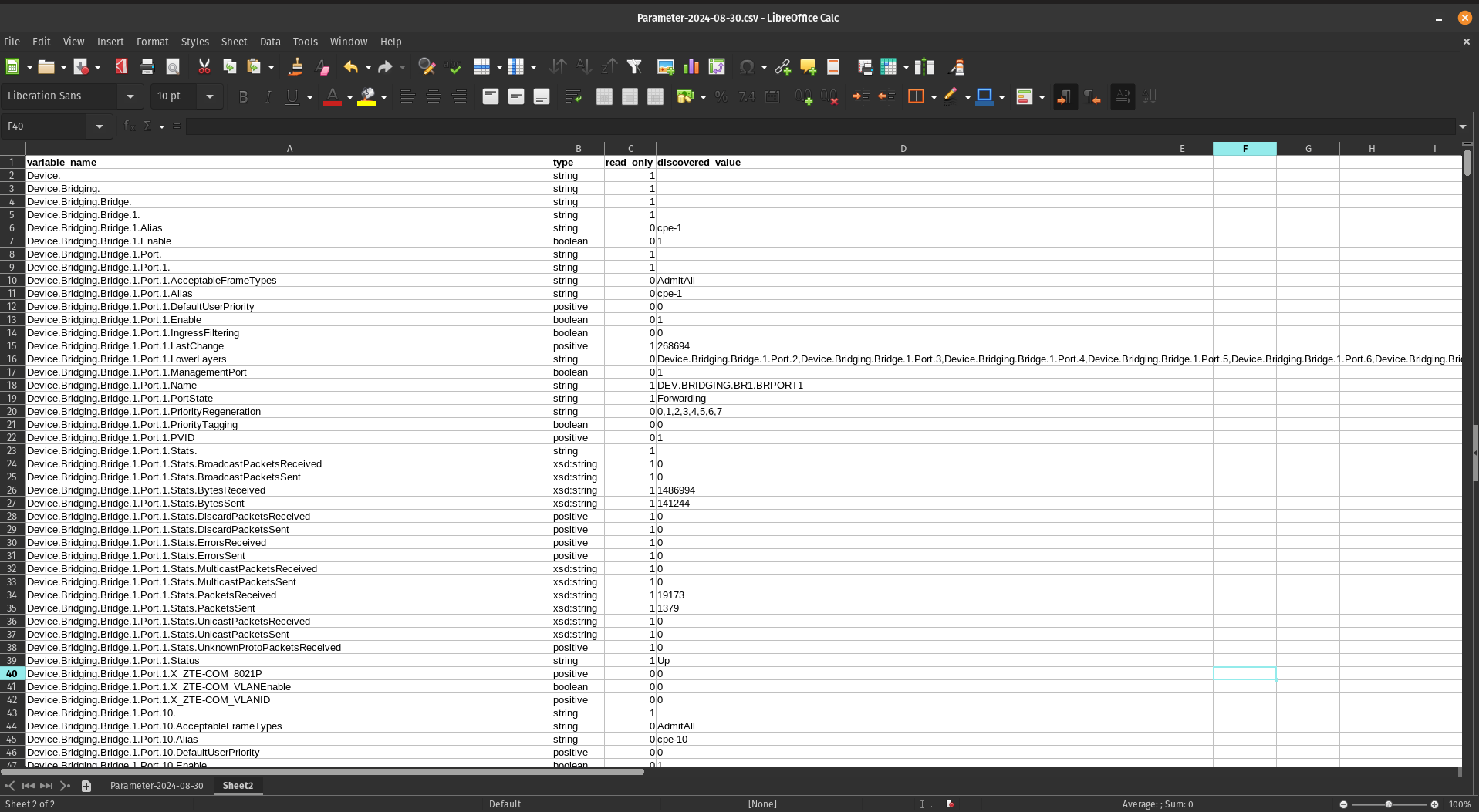
Task: Run the spelling check
Action: pyautogui.click(x=453, y=67)
